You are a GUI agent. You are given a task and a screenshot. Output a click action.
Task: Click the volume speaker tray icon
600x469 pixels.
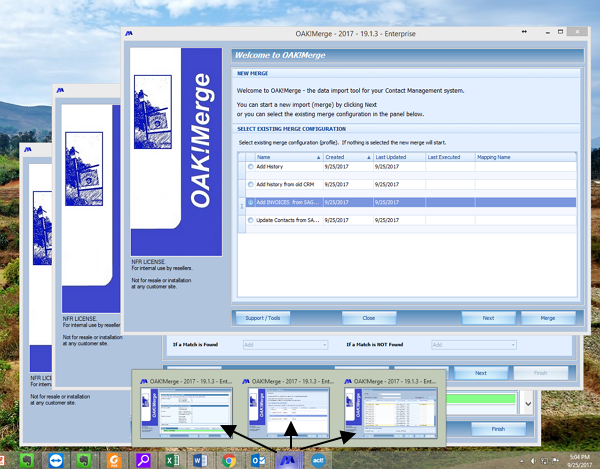[533, 461]
